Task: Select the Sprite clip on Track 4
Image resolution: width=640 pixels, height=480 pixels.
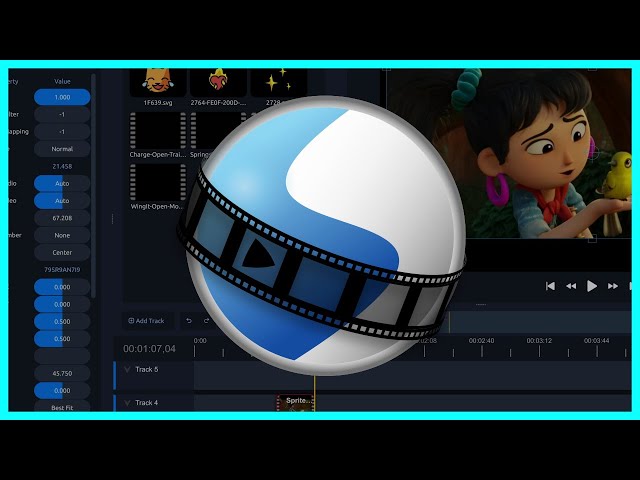Action: [296, 403]
